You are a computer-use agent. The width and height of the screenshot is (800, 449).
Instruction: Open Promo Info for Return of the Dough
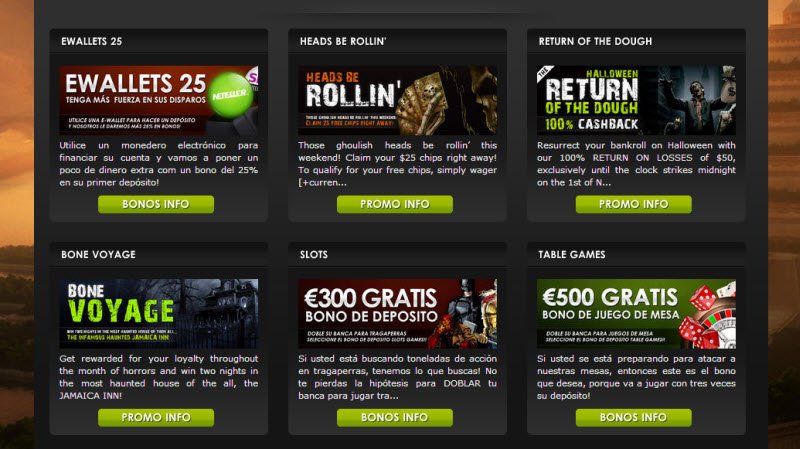coord(634,204)
